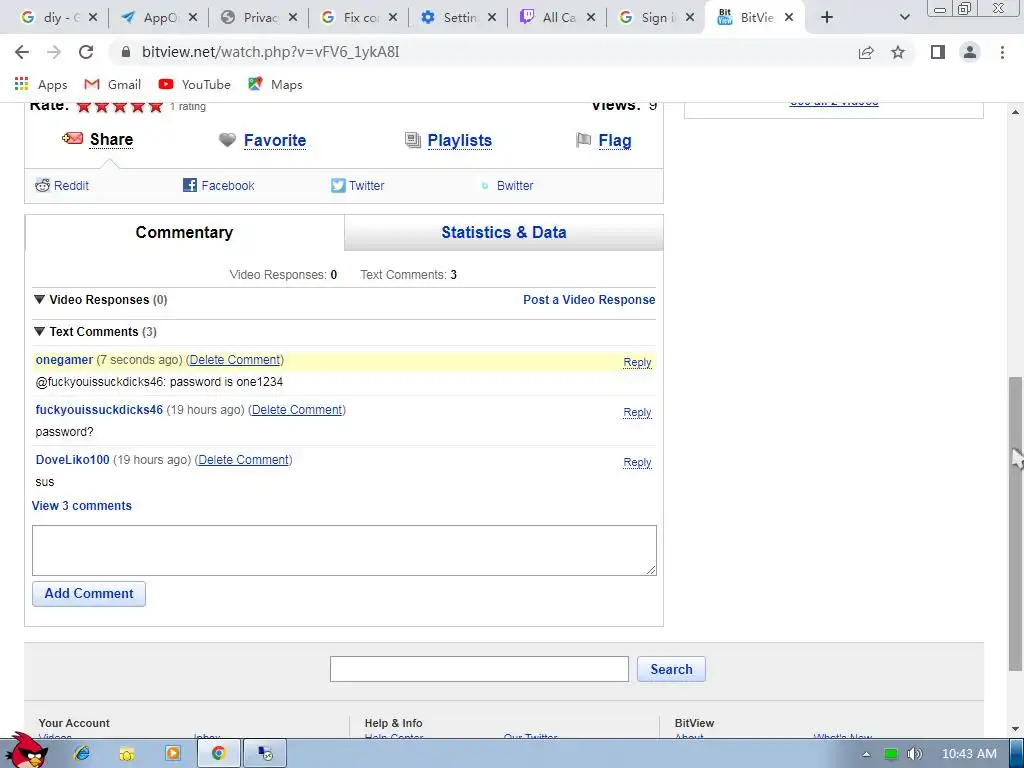Switch to Statistics & Data tab
1024x768 pixels.
point(504,232)
